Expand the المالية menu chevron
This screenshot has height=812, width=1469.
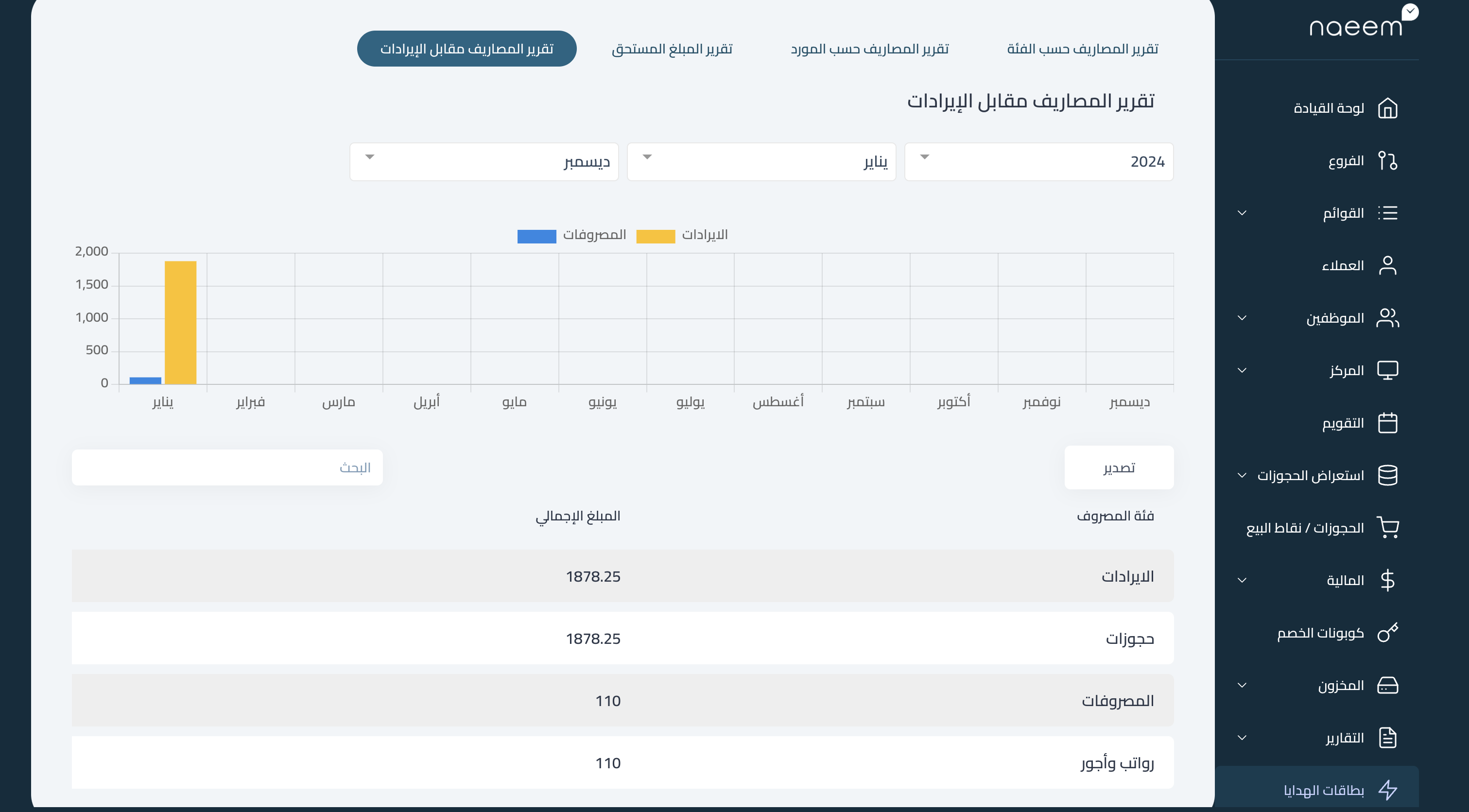point(1242,580)
